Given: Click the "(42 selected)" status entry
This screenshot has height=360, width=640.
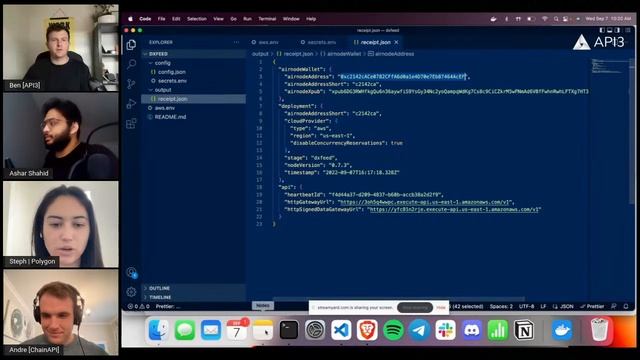Looking at the screenshot, I should [467, 306].
